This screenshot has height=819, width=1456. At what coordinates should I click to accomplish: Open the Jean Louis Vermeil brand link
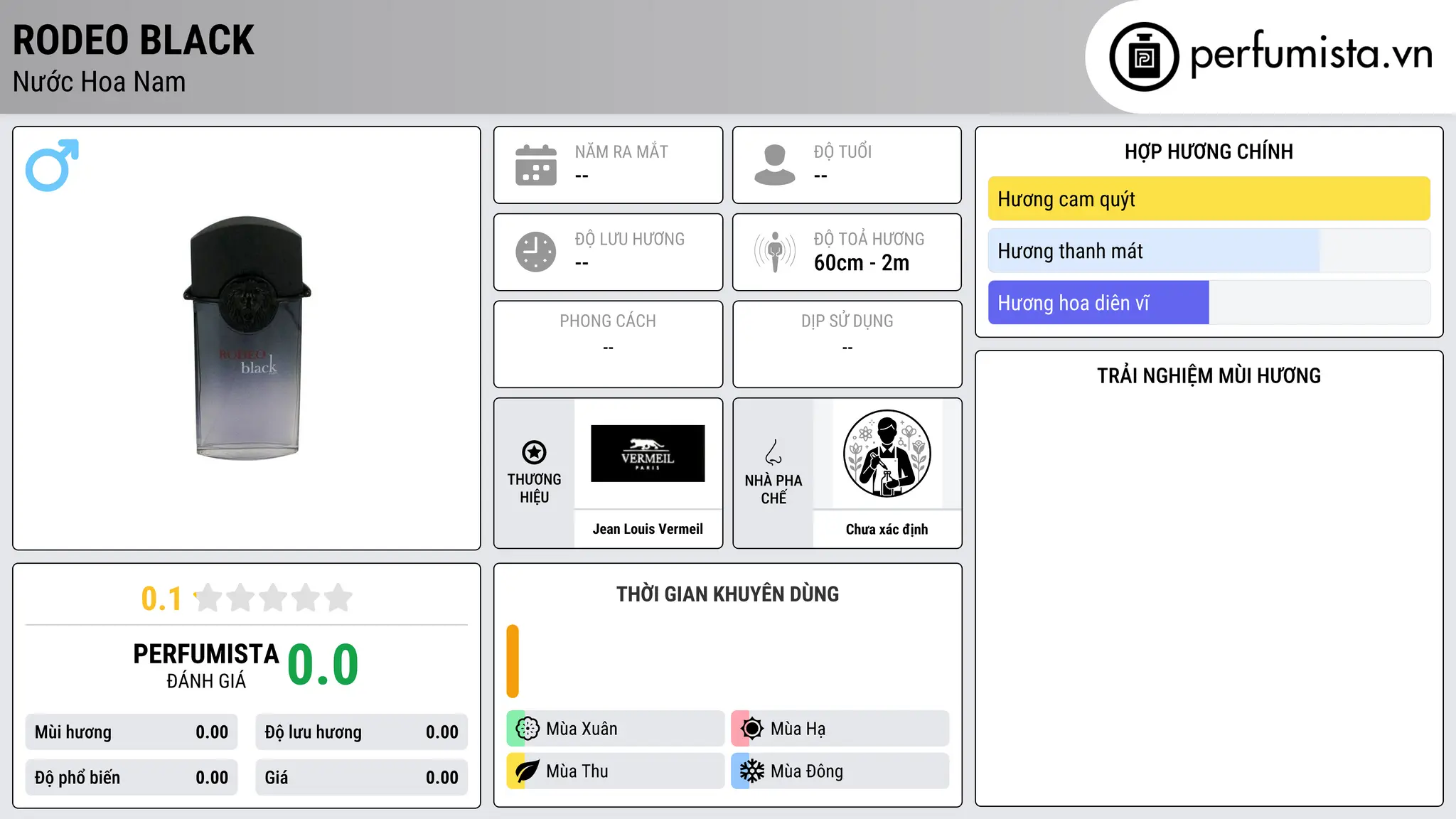[648, 529]
